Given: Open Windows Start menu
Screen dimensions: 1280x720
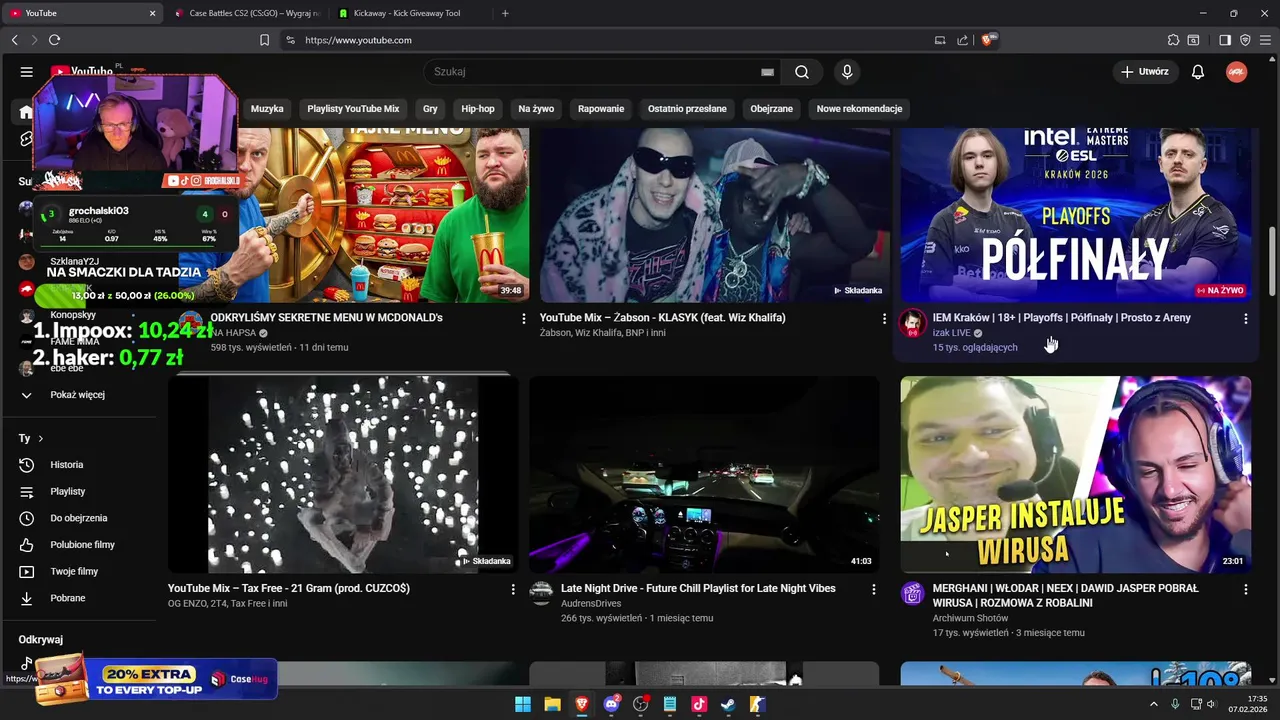Looking at the screenshot, I should (x=523, y=704).
